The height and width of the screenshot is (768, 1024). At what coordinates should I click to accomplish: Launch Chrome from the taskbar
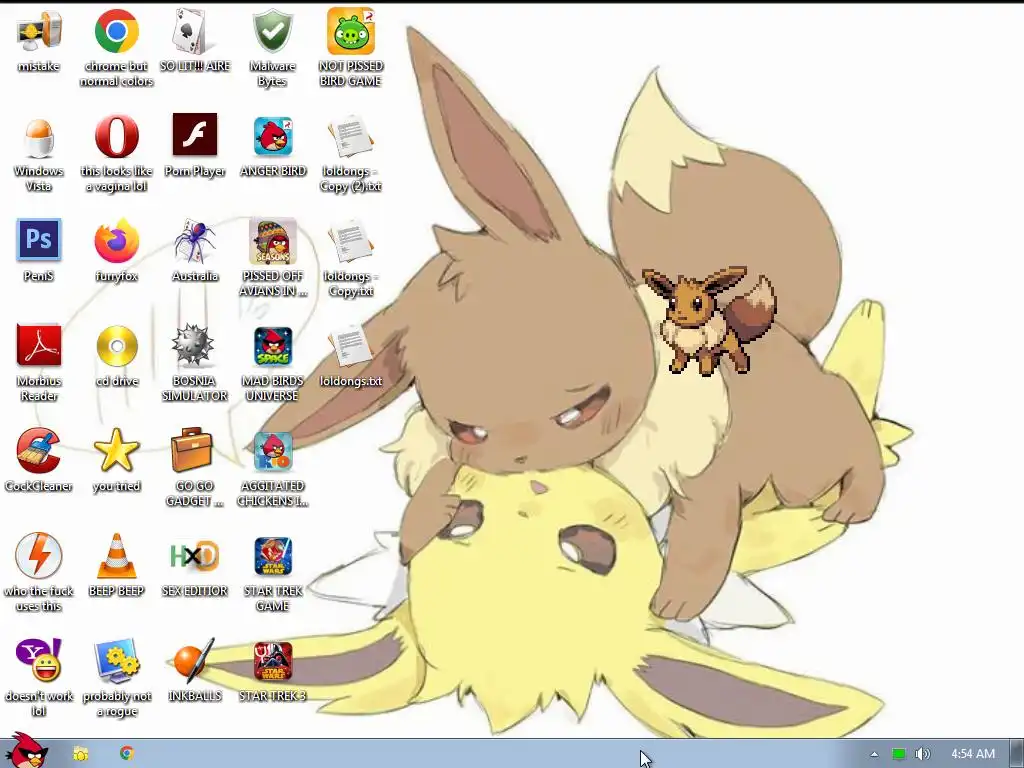click(x=127, y=753)
